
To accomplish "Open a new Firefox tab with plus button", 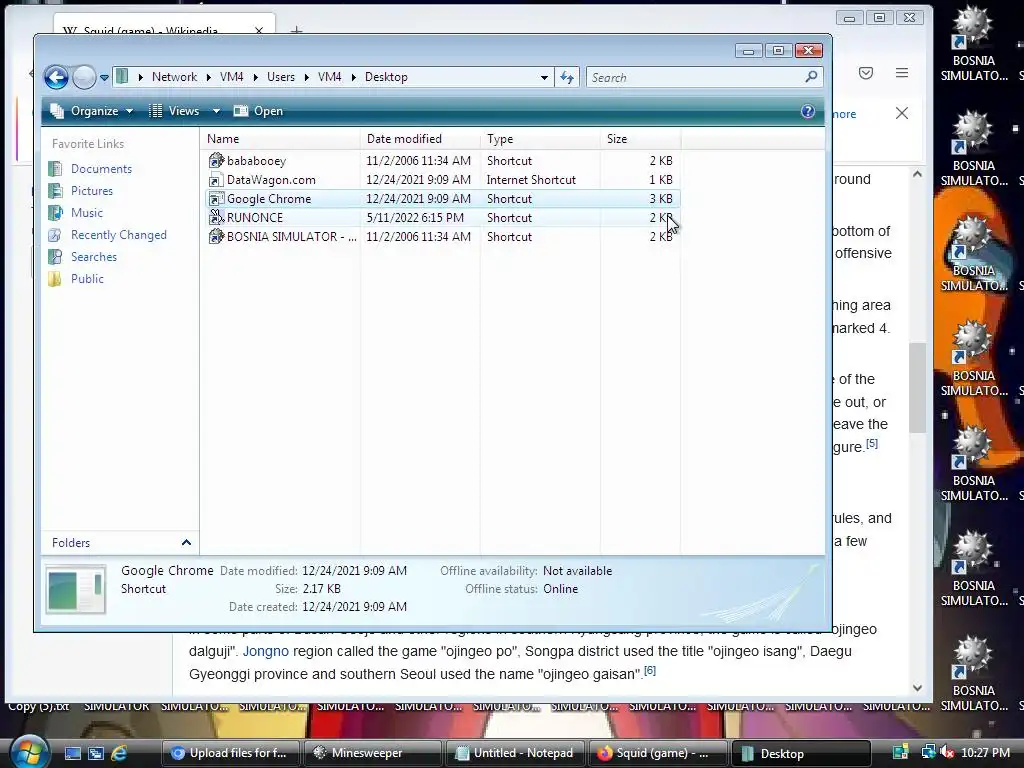I will (296, 31).
